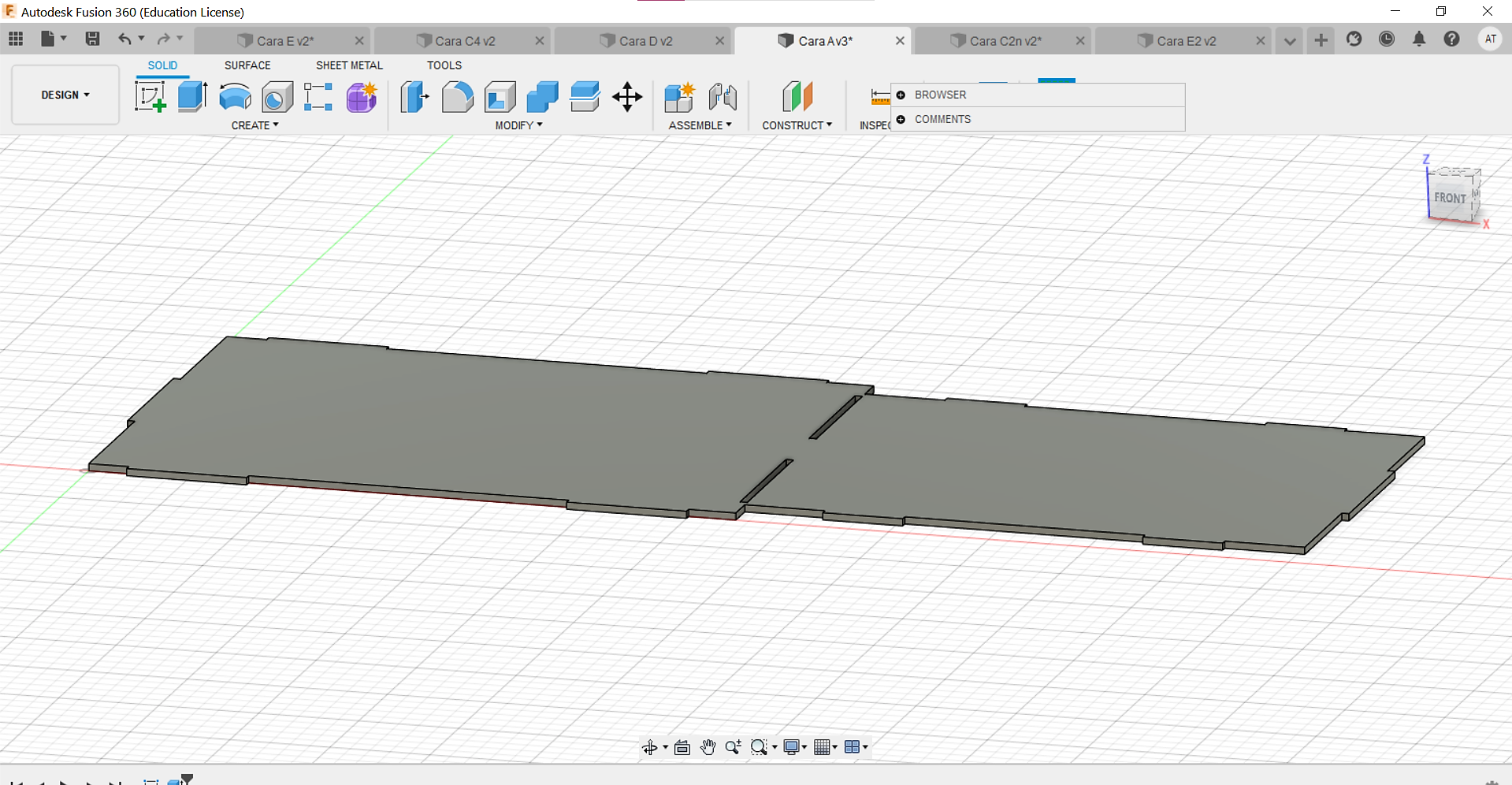This screenshot has width=1512, height=785.
Task: Open the undo history dropdown arrow
Action: [142, 39]
